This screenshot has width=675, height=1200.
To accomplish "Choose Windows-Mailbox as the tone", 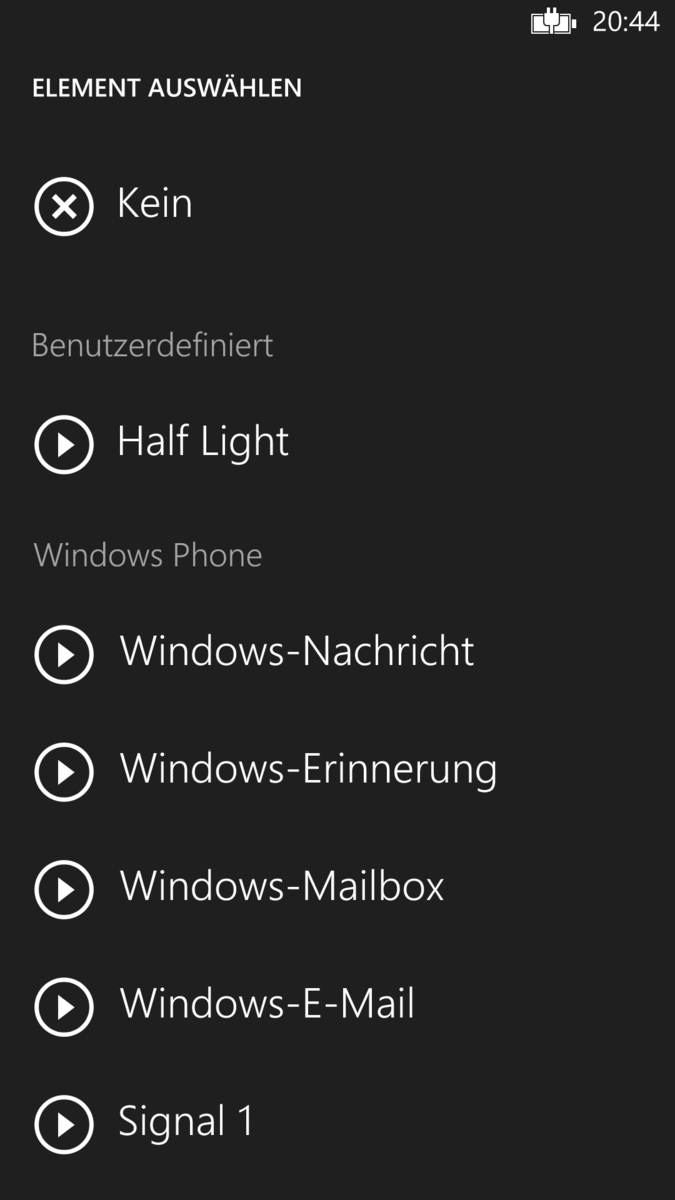I will coord(282,887).
